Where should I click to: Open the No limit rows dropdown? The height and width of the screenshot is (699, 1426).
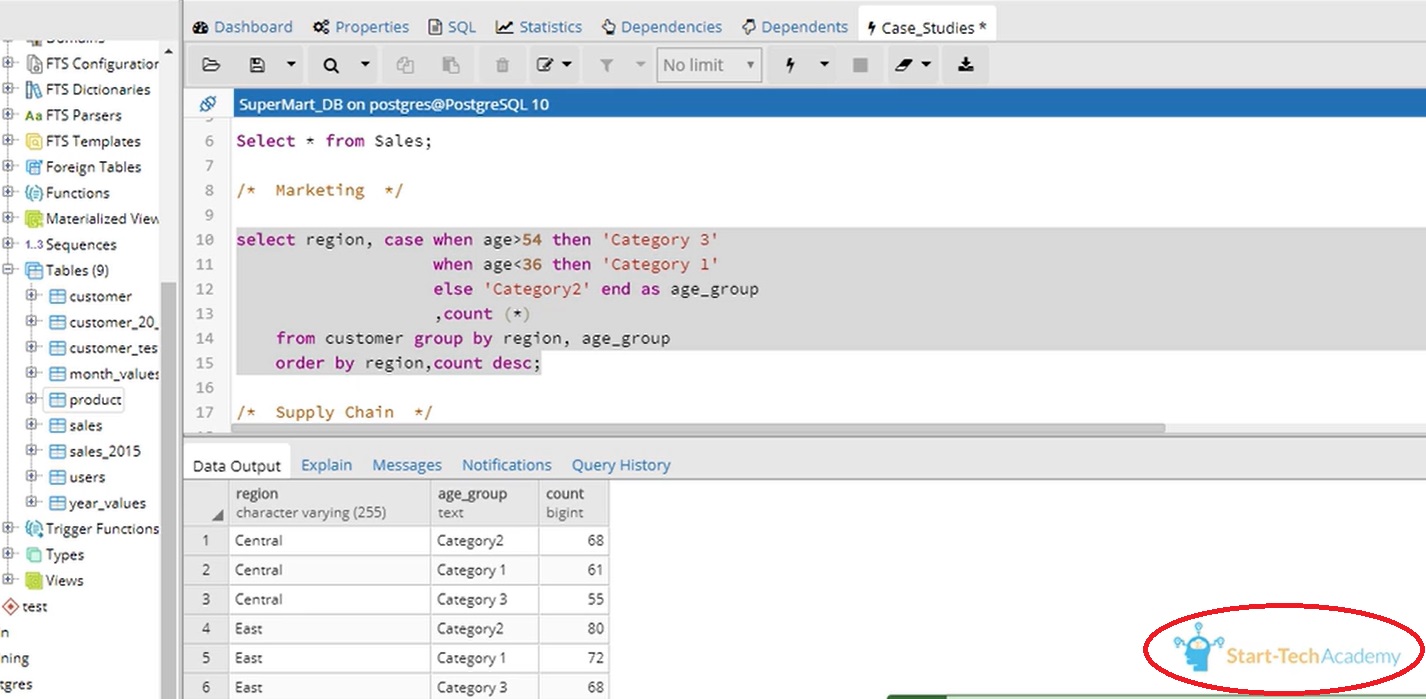[x=709, y=65]
